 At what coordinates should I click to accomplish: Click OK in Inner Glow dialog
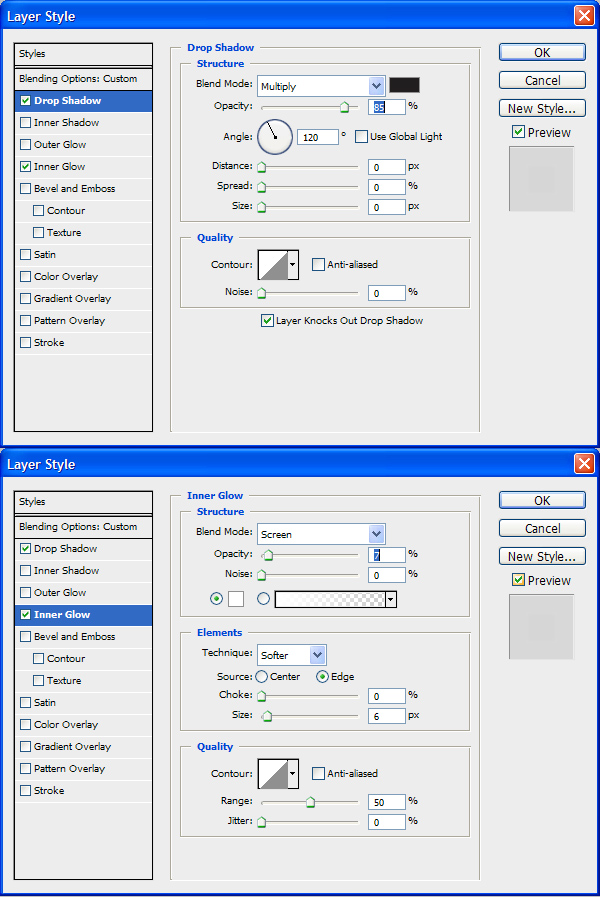(542, 500)
